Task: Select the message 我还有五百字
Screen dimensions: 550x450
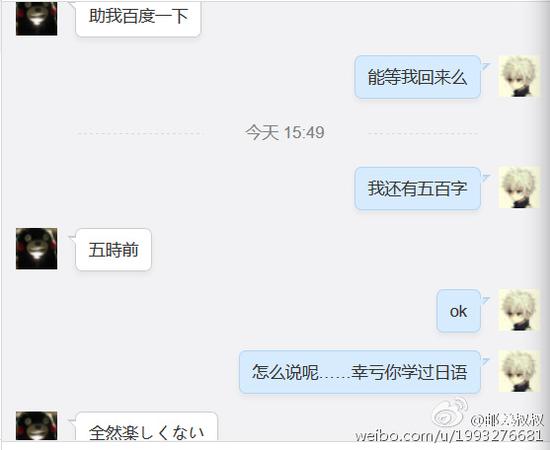Action: 417,189
